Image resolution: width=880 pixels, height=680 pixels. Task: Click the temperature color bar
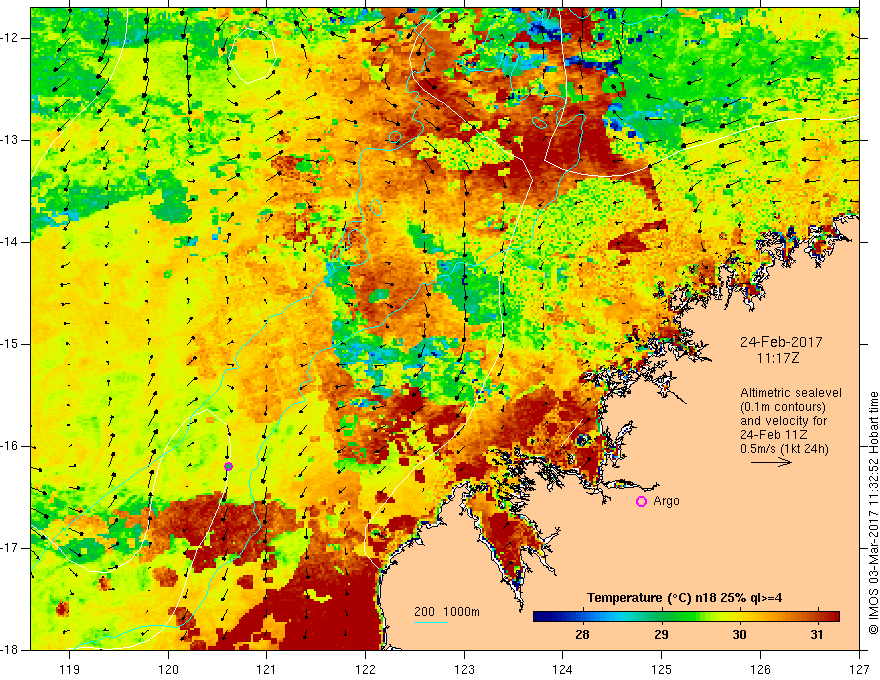[x=686, y=617]
